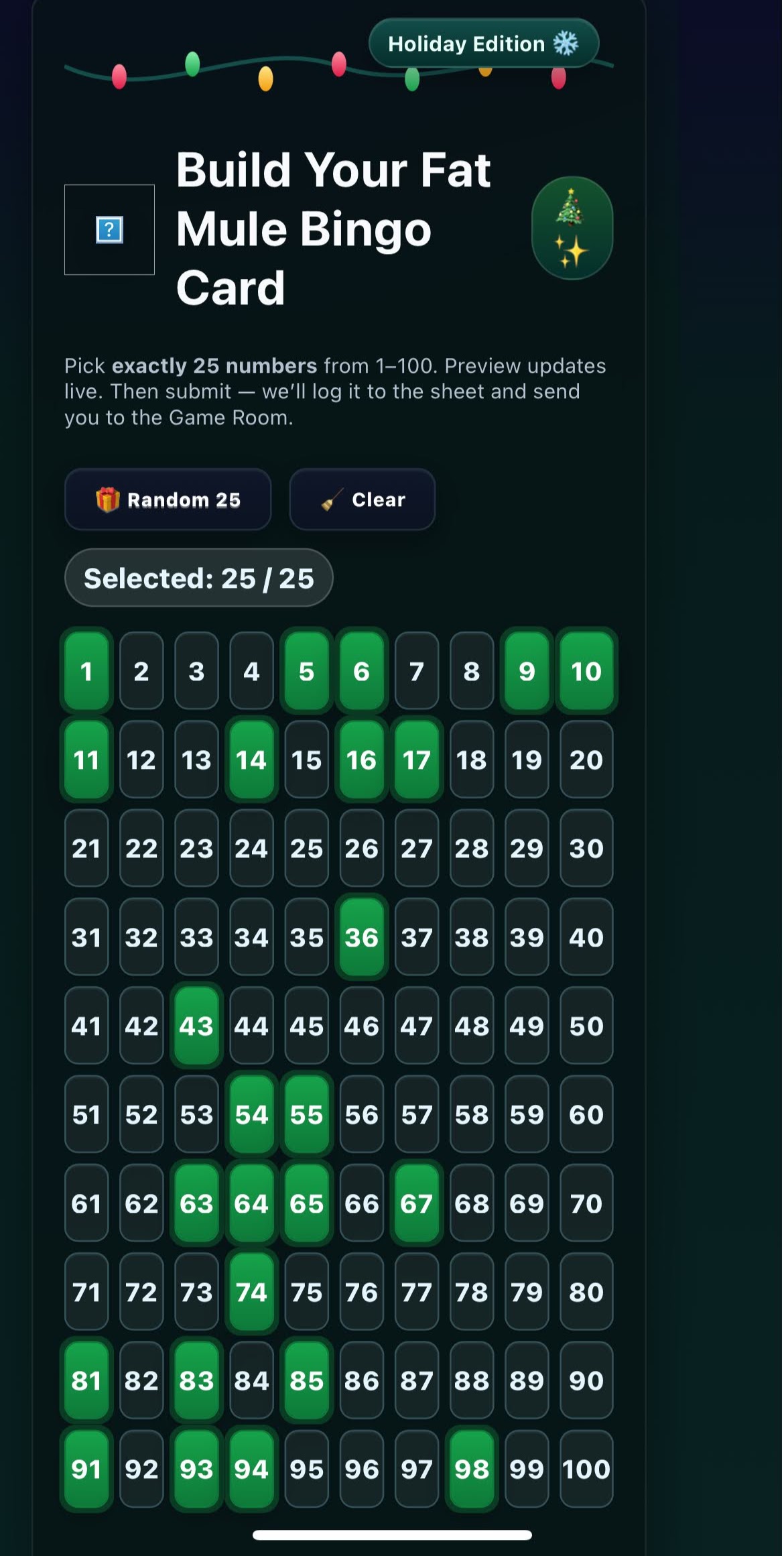Deselect number 1 on the grid
The height and width of the screenshot is (1556, 784).
click(86, 671)
